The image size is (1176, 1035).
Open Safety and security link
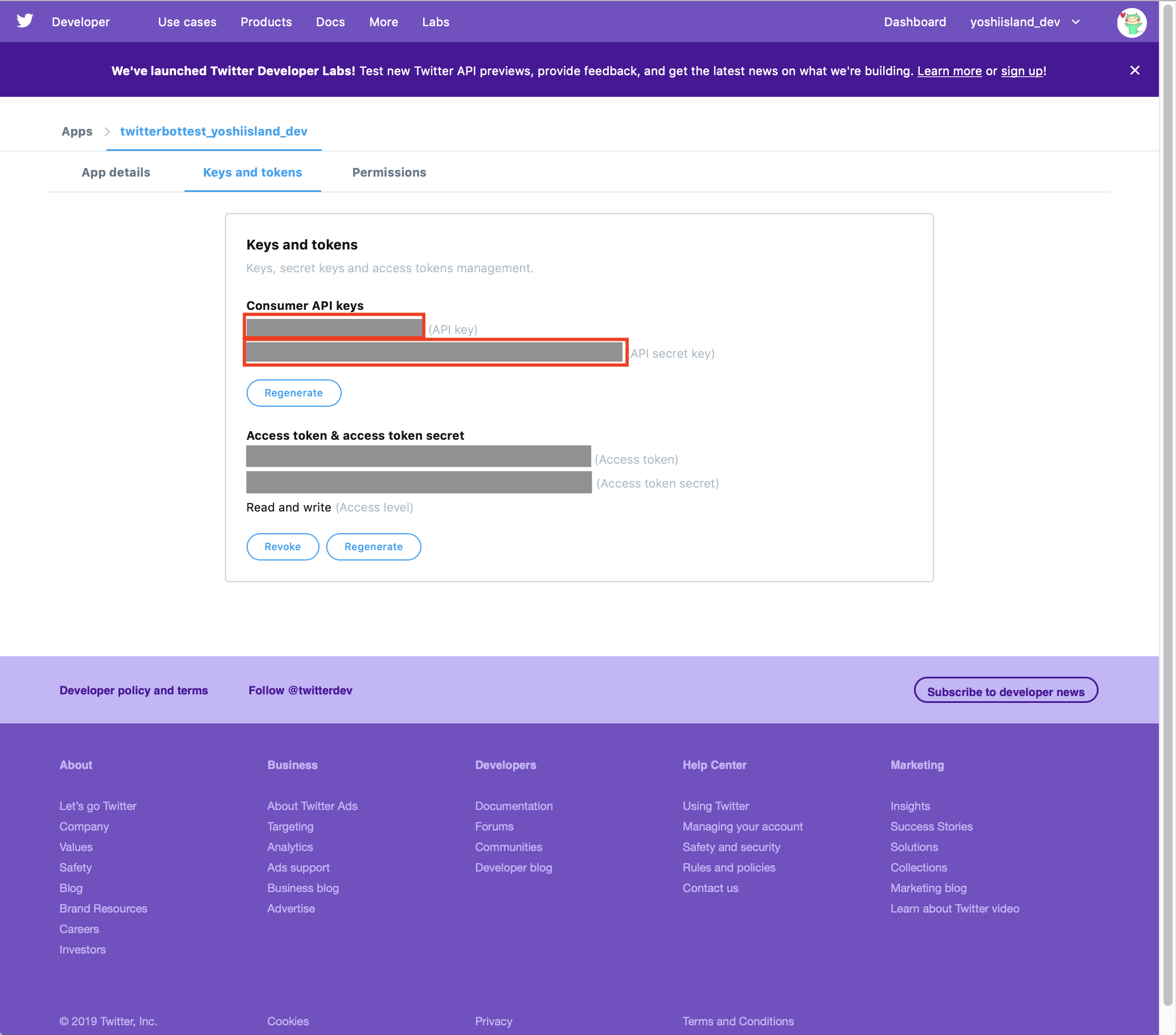click(x=731, y=846)
